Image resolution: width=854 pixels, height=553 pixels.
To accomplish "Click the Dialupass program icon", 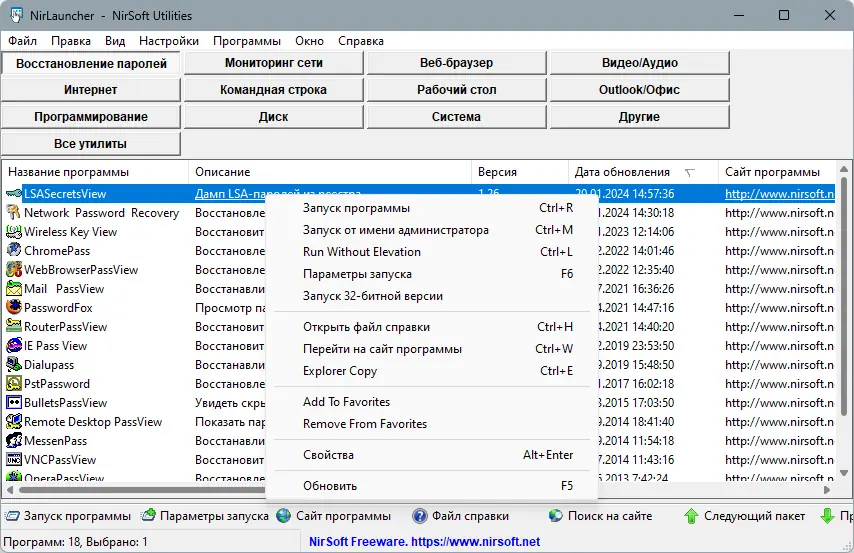I will click(14, 364).
